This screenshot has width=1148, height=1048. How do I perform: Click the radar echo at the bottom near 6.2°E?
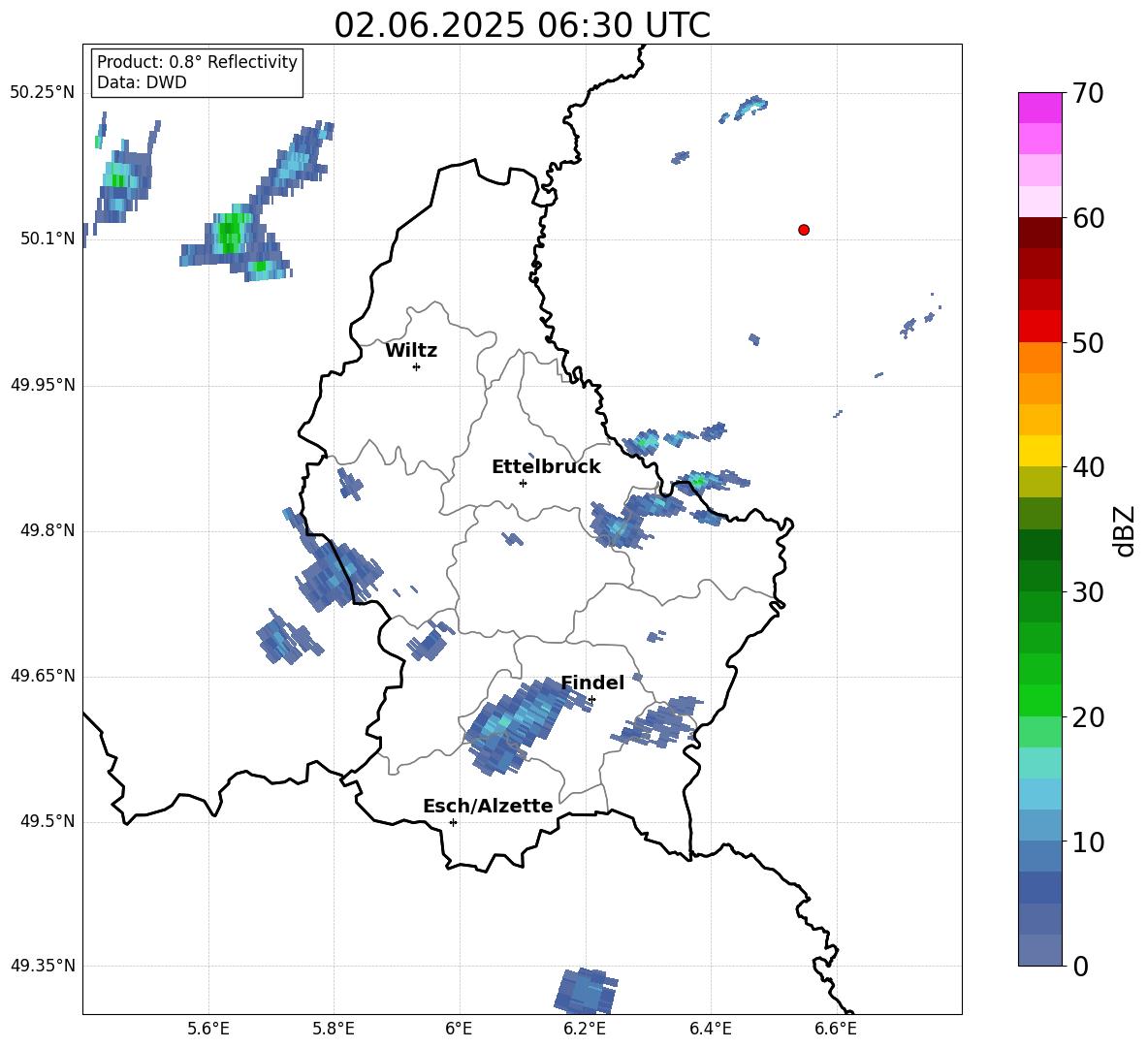(x=586, y=991)
